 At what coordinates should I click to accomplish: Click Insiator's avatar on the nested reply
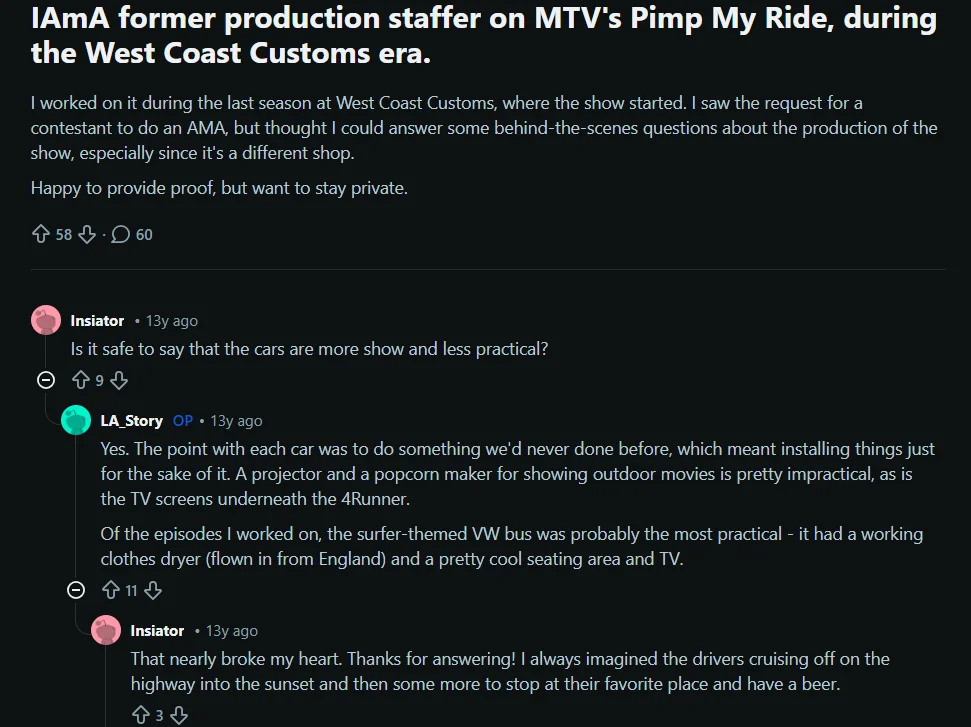pyautogui.click(x=106, y=631)
